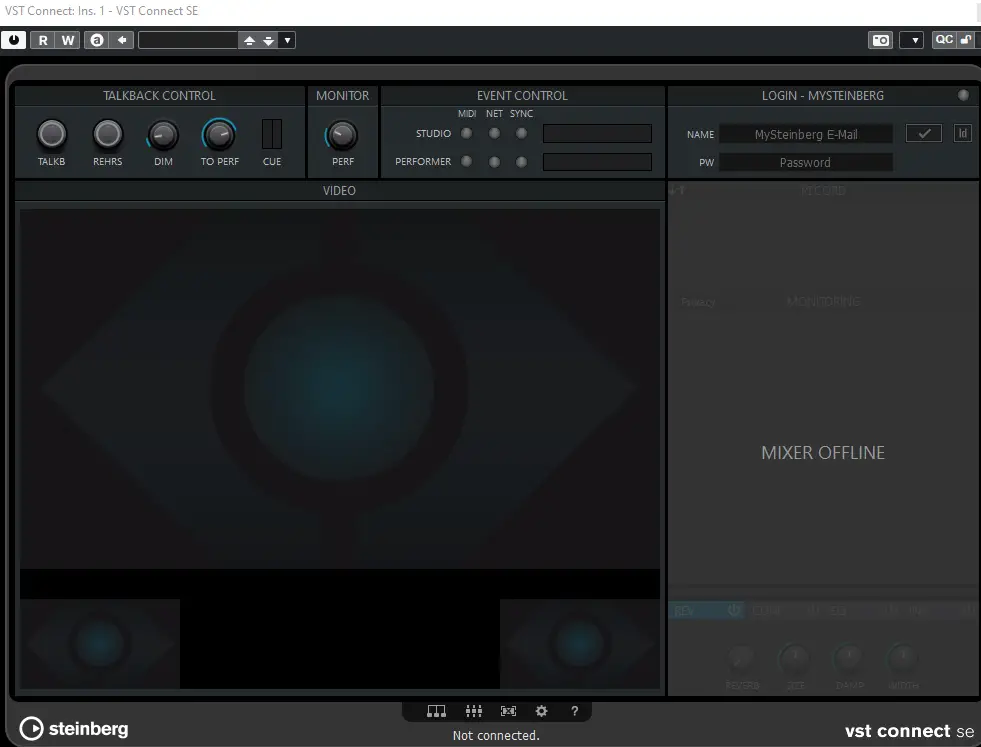Screen dimensions: 981x747
Task: Click the QC quick controls button
Action: pyautogui.click(x=943, y=40)
